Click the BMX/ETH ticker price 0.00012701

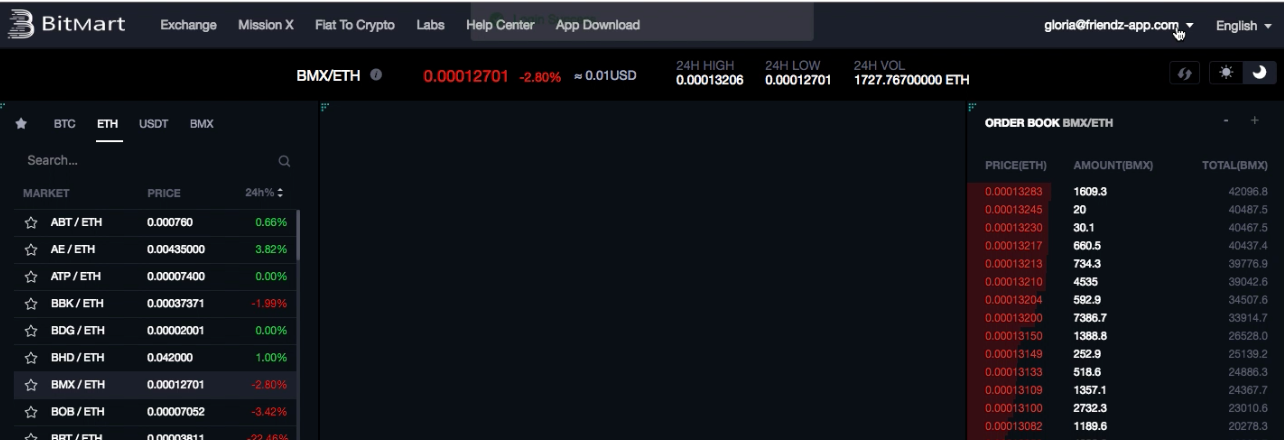(466, 76)
